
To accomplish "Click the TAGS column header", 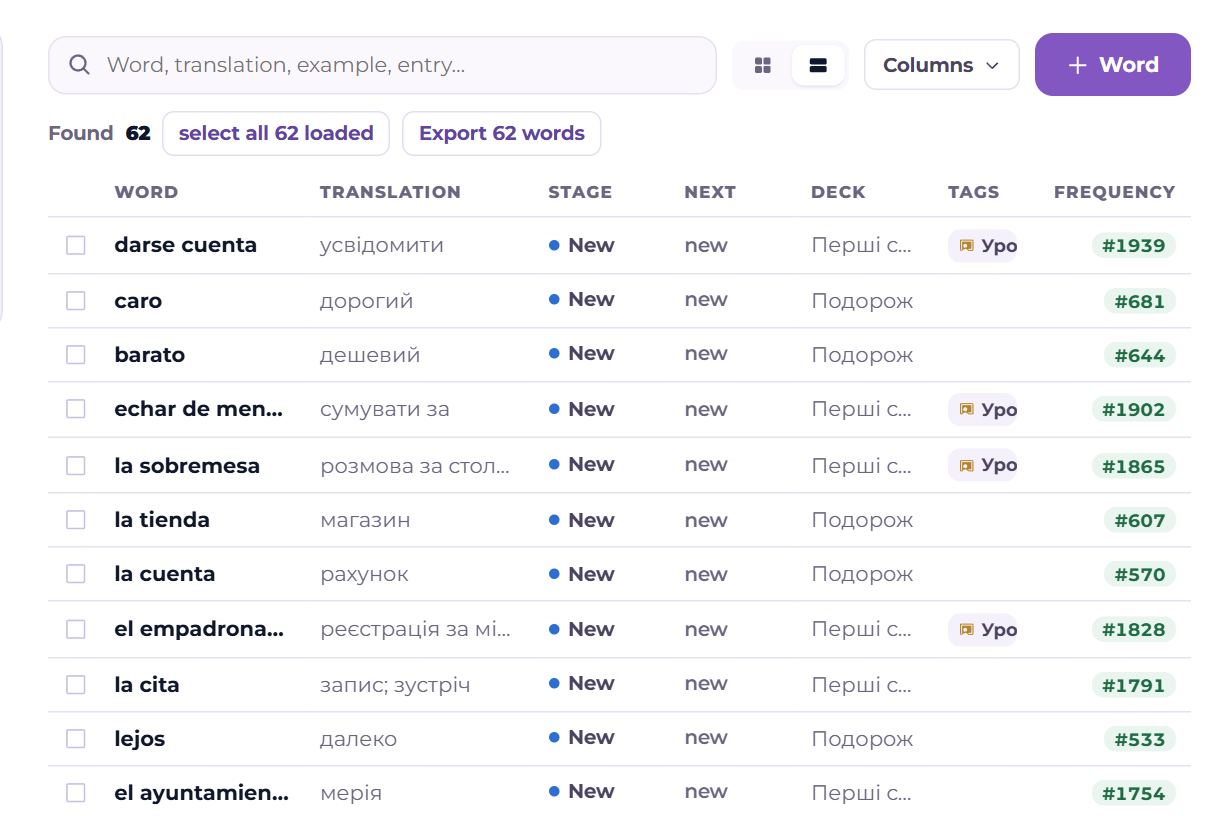I will [973, 192].
